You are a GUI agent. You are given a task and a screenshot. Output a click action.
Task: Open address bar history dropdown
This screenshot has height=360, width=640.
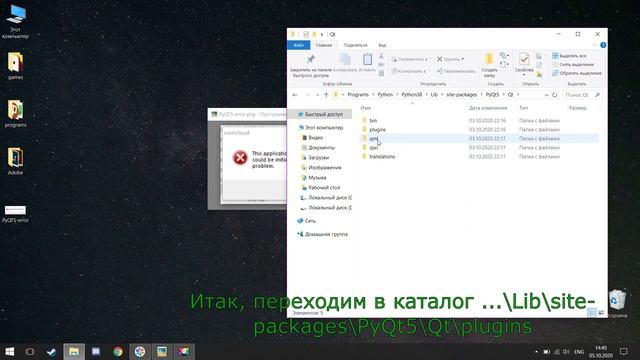pos(546,95)
